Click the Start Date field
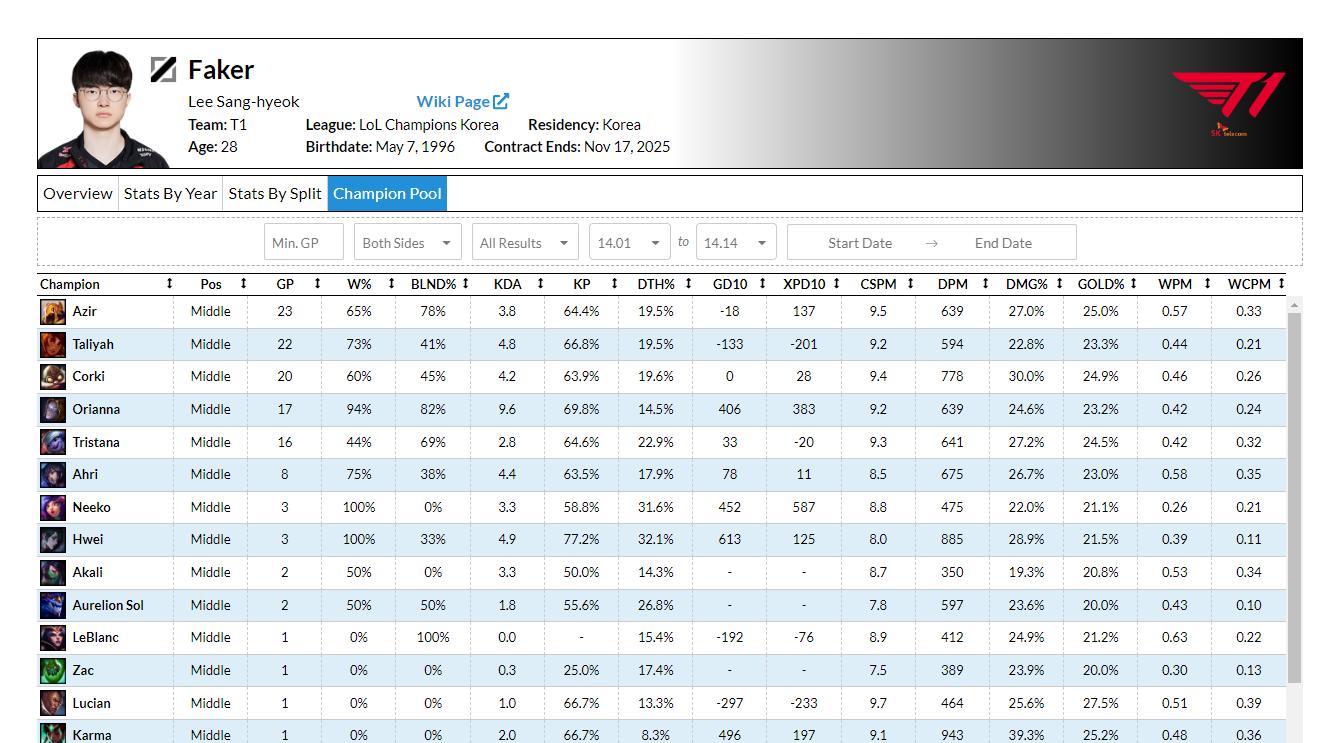The width and height of the screenshot is (1322, 743). 860,243
